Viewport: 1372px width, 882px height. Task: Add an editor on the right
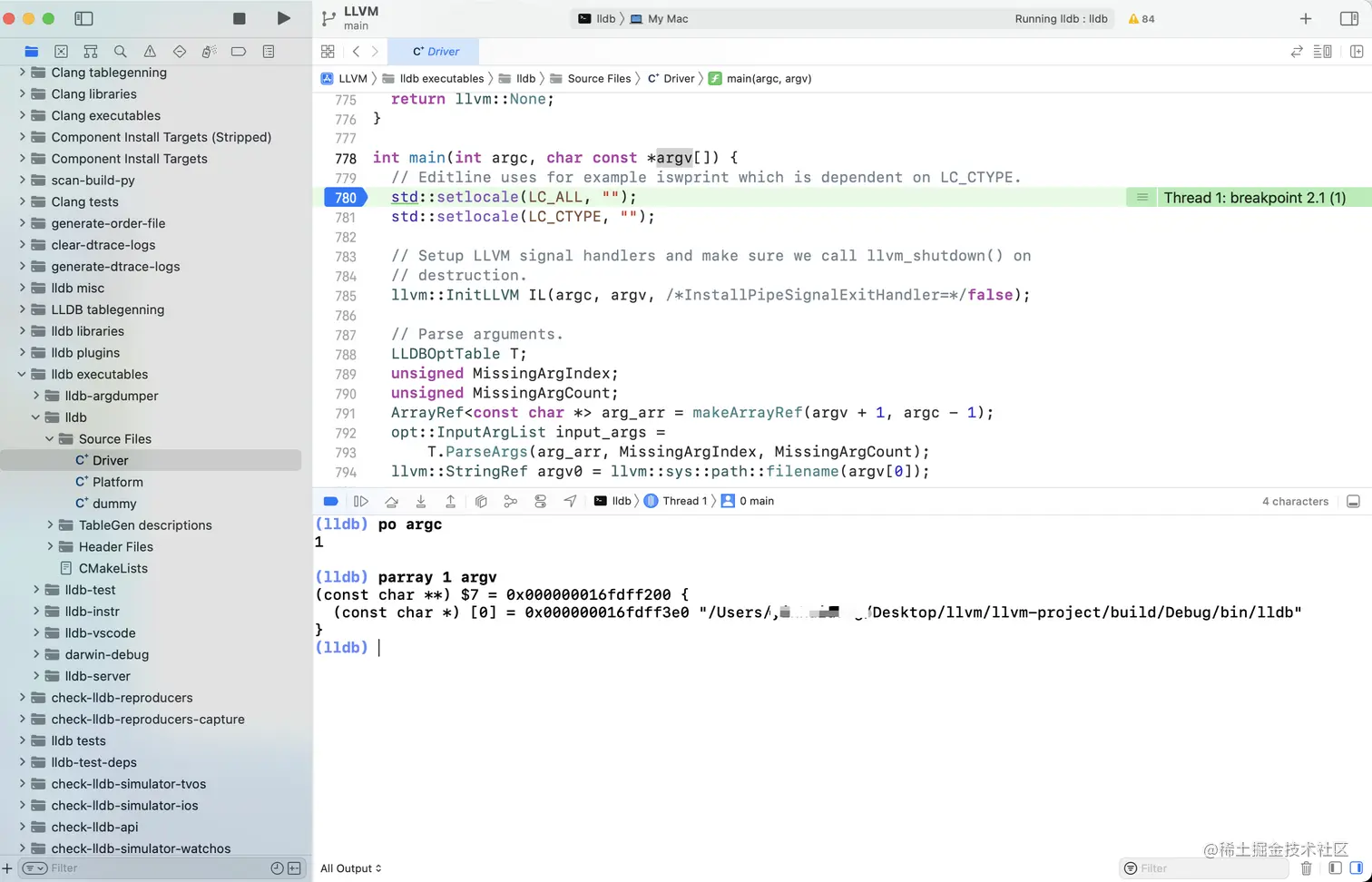(1357, 52)
